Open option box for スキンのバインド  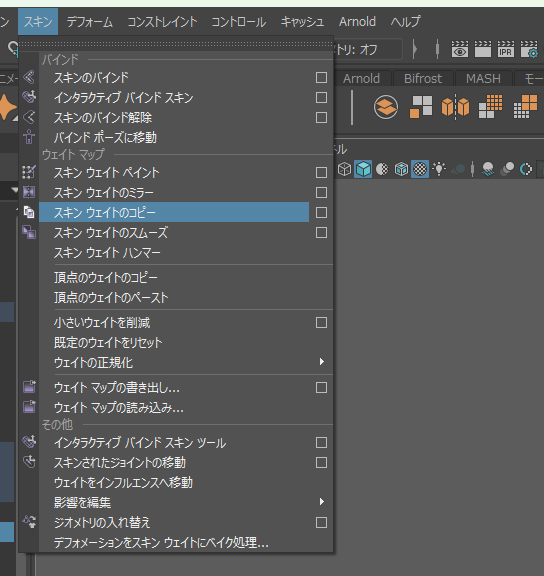pos(321,78)
